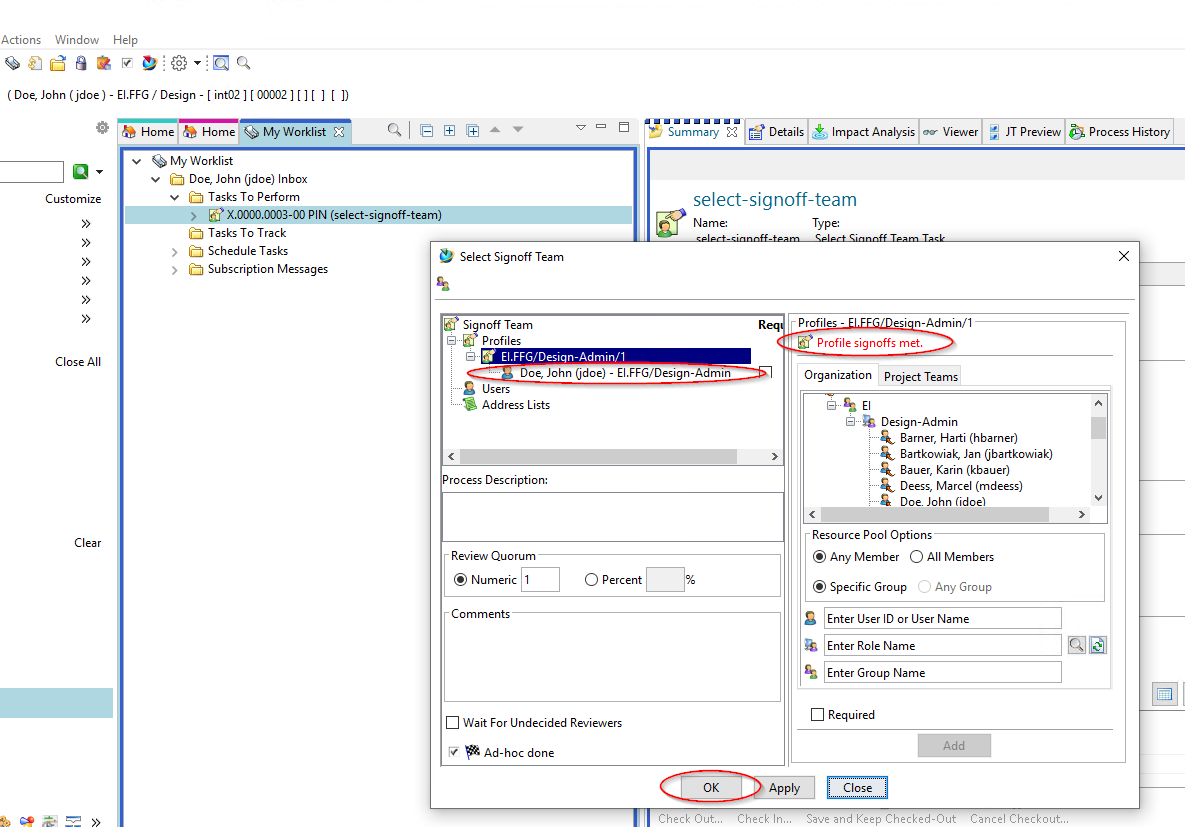Select the Percent review quorum option

(591, 580)
